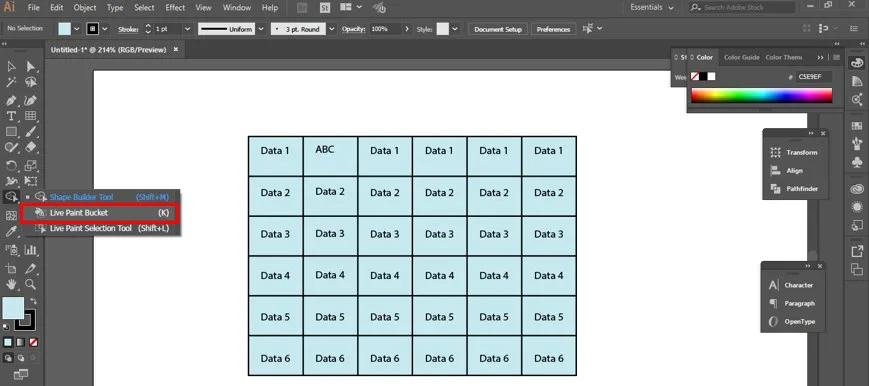869x386 pixels.
Task: Open the Effect menu
Action: 175,8
